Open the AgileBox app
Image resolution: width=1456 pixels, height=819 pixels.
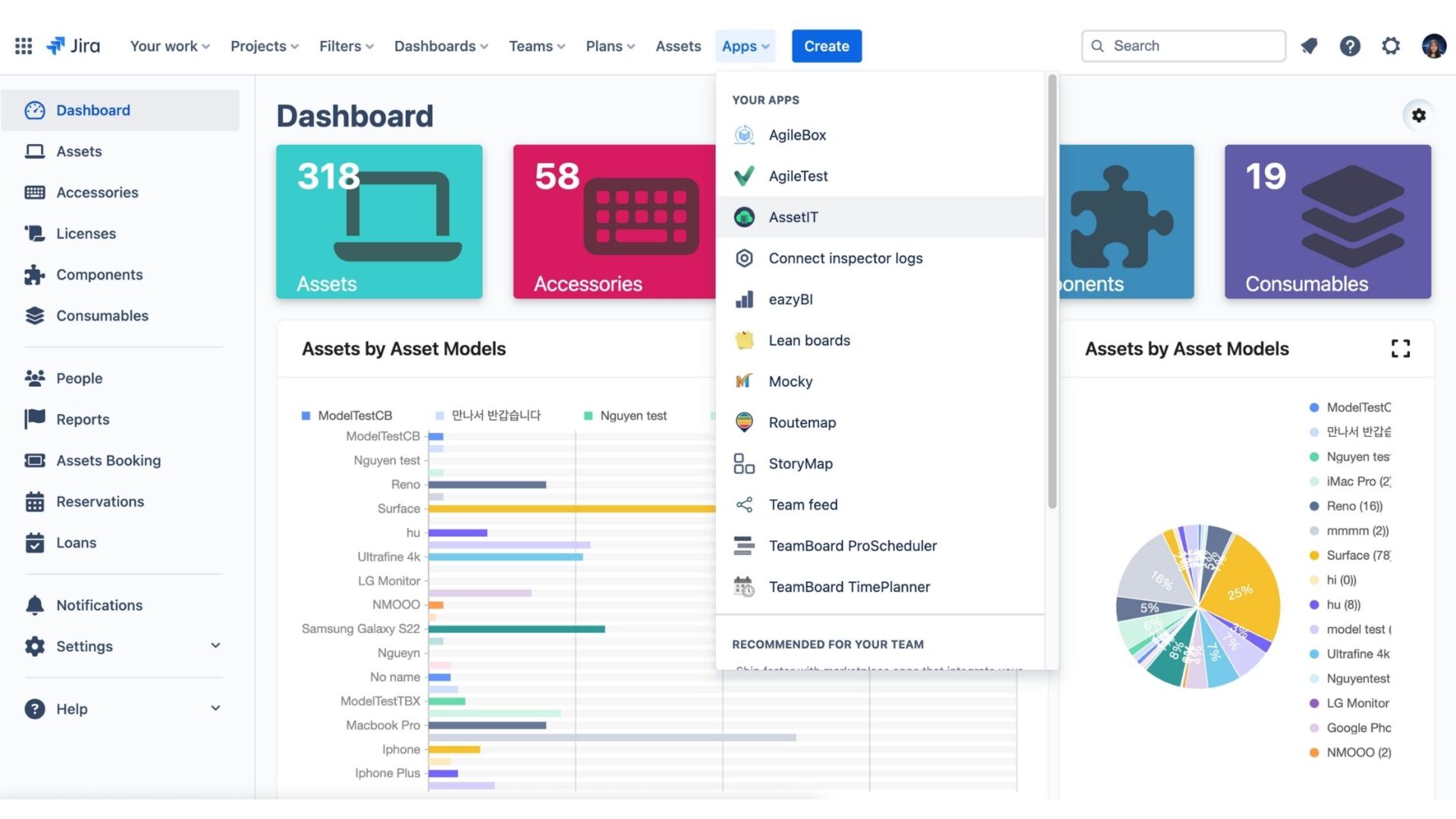pos(797,134)
